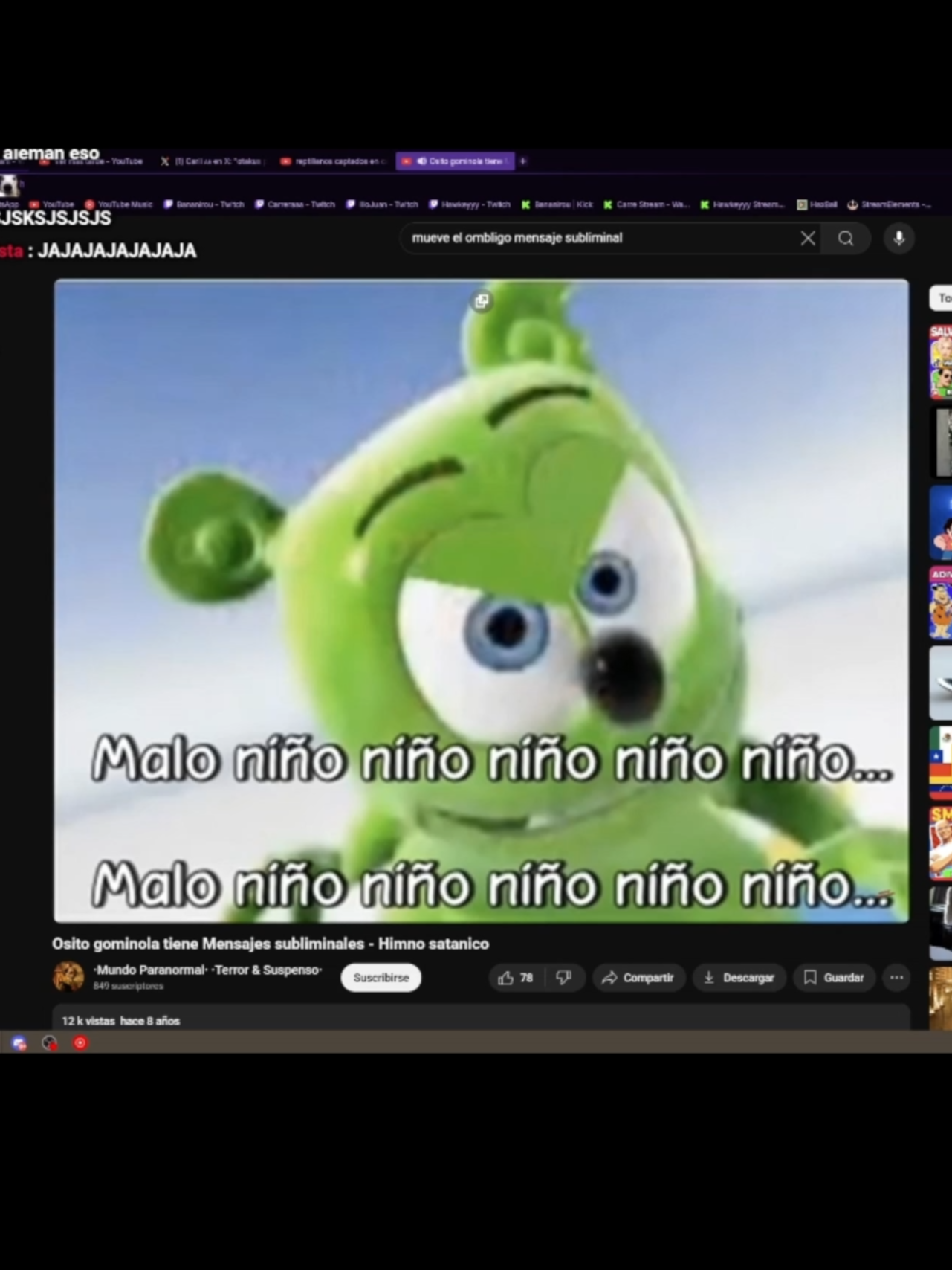This screenshot has width=952, height=1270.
Task: Open Mundo Paranormal channel avatar
Action: point(68,977)
